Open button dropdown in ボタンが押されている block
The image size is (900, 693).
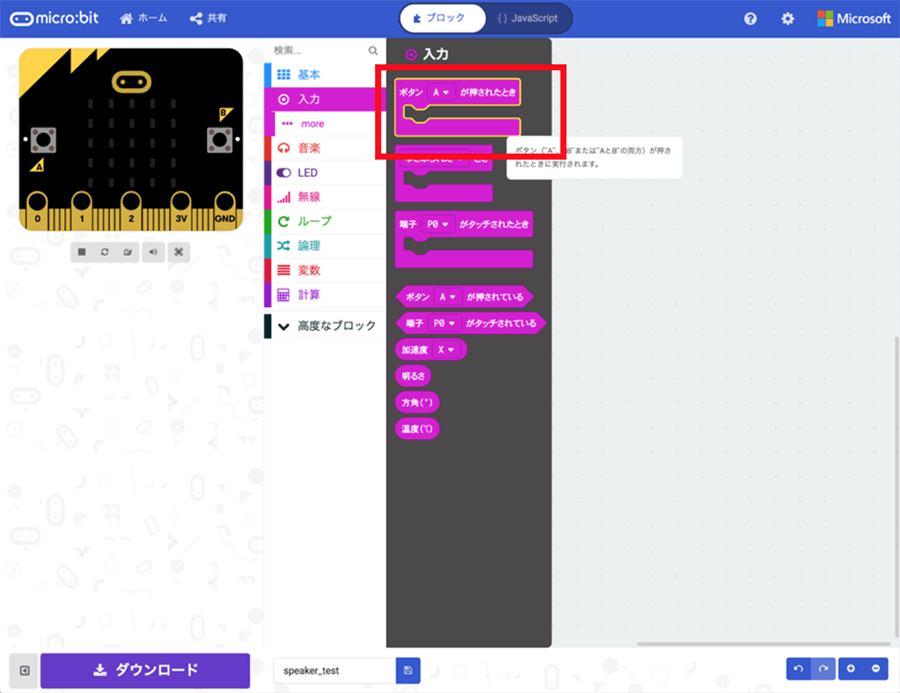coord(448,297)
